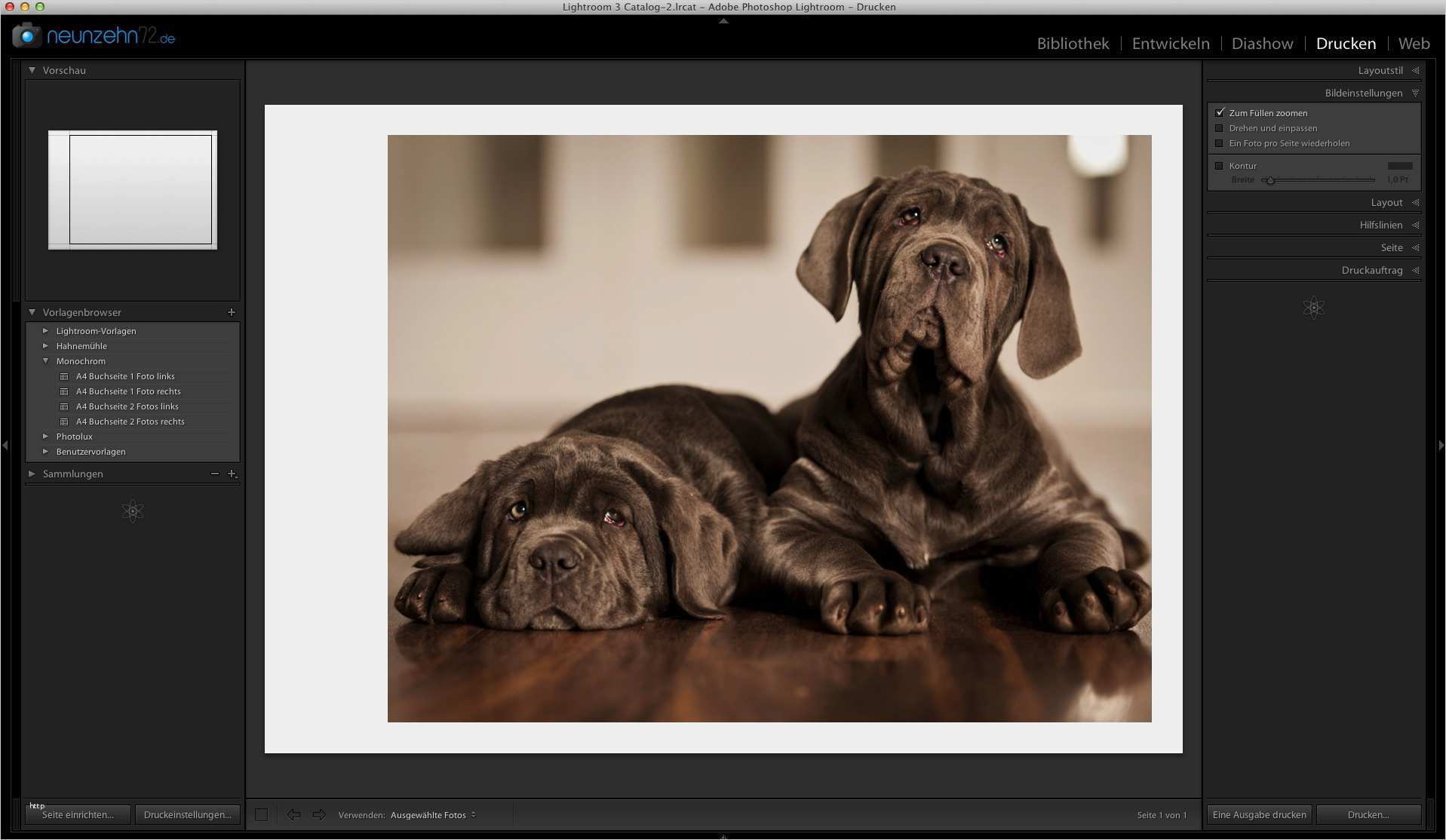
Task: Expand the Sammlungen panel
Action: pos(32,474)
